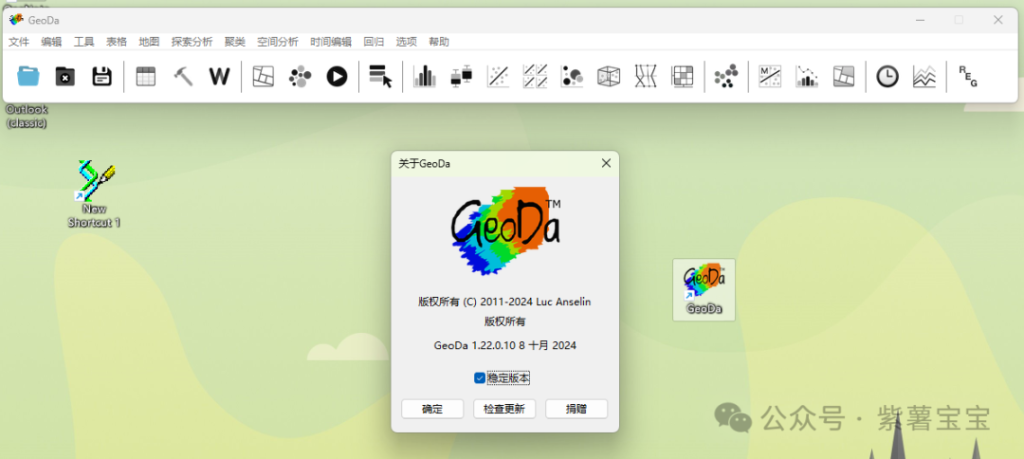Select the GeoDa desktop shortcut

point(704,288)
